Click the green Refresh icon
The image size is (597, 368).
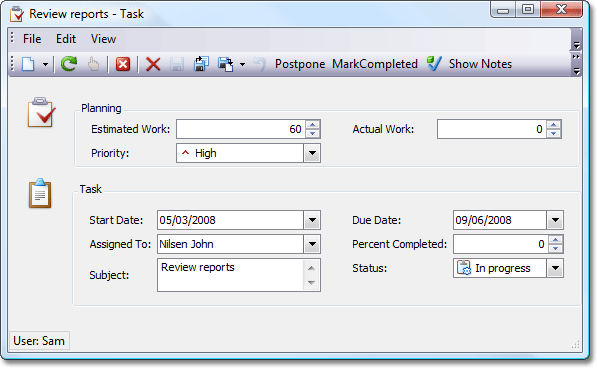(69, 64)
